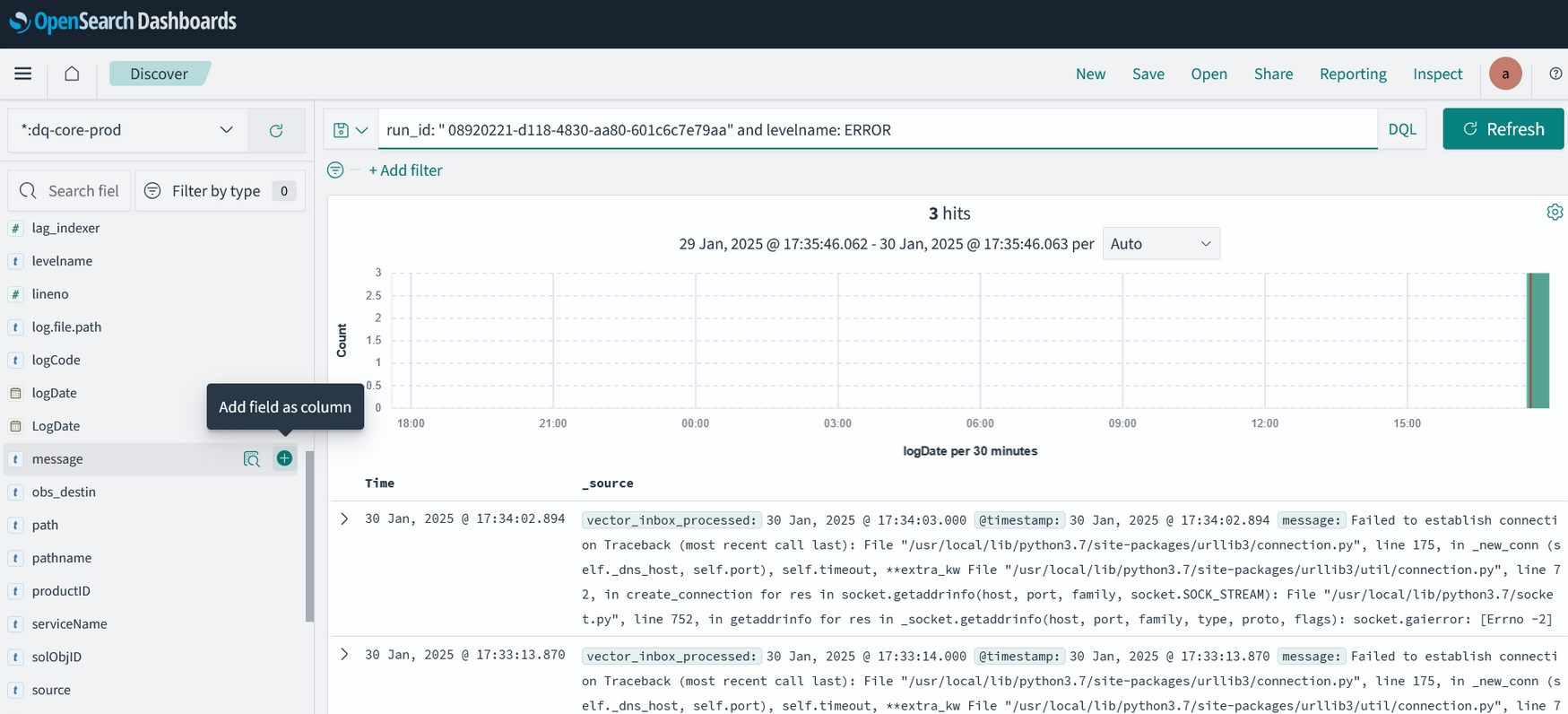Click the green histogram bar
The width and height of the screenshot is (1568, 714).
pyautogui.click(x=1538, y=341)
